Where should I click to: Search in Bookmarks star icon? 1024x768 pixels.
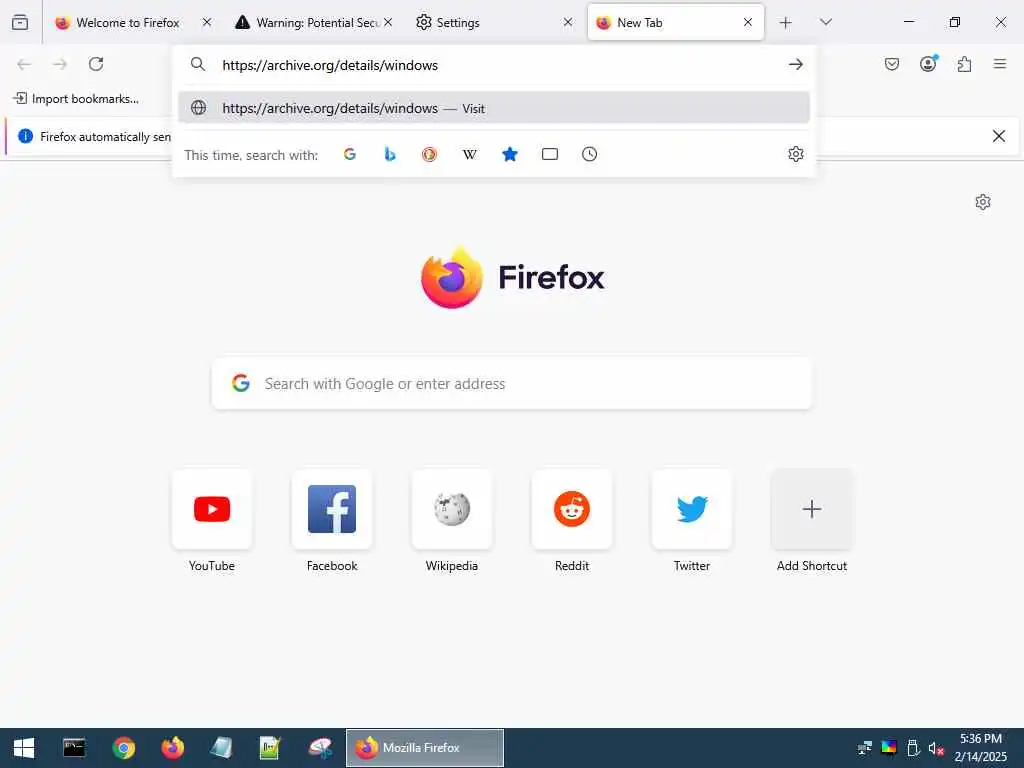[509, 154]
